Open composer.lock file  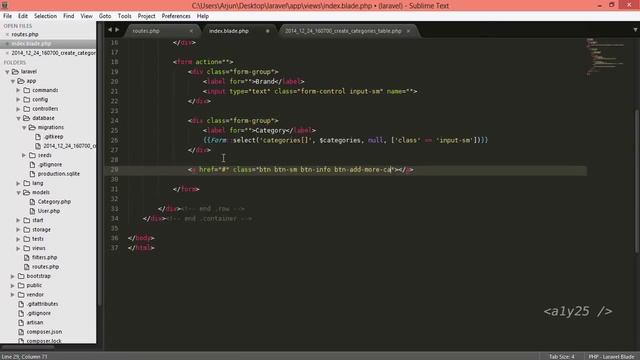click(44, 341)
